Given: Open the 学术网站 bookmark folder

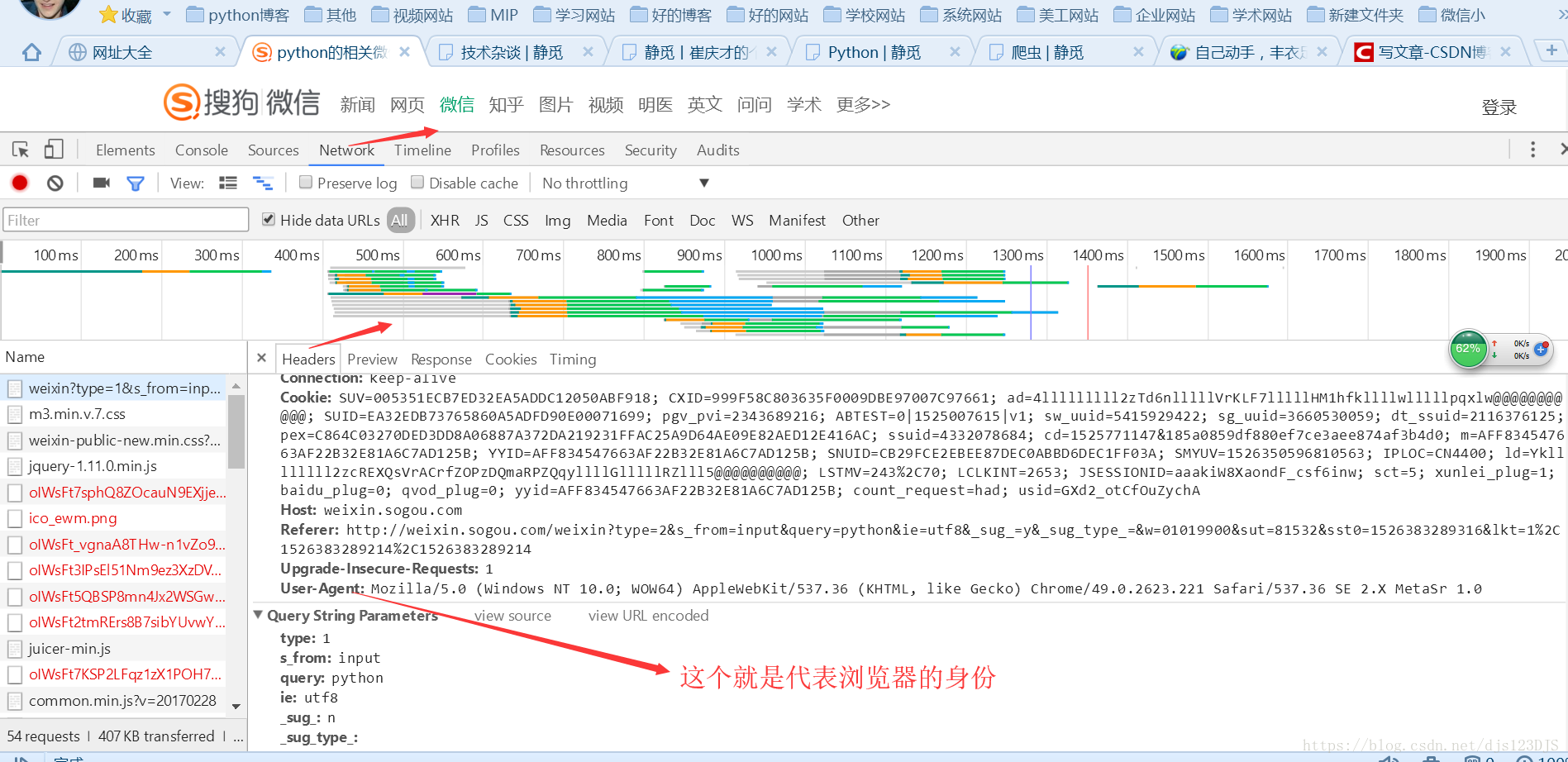Looking at the screenshot, I should point(1251,15).
